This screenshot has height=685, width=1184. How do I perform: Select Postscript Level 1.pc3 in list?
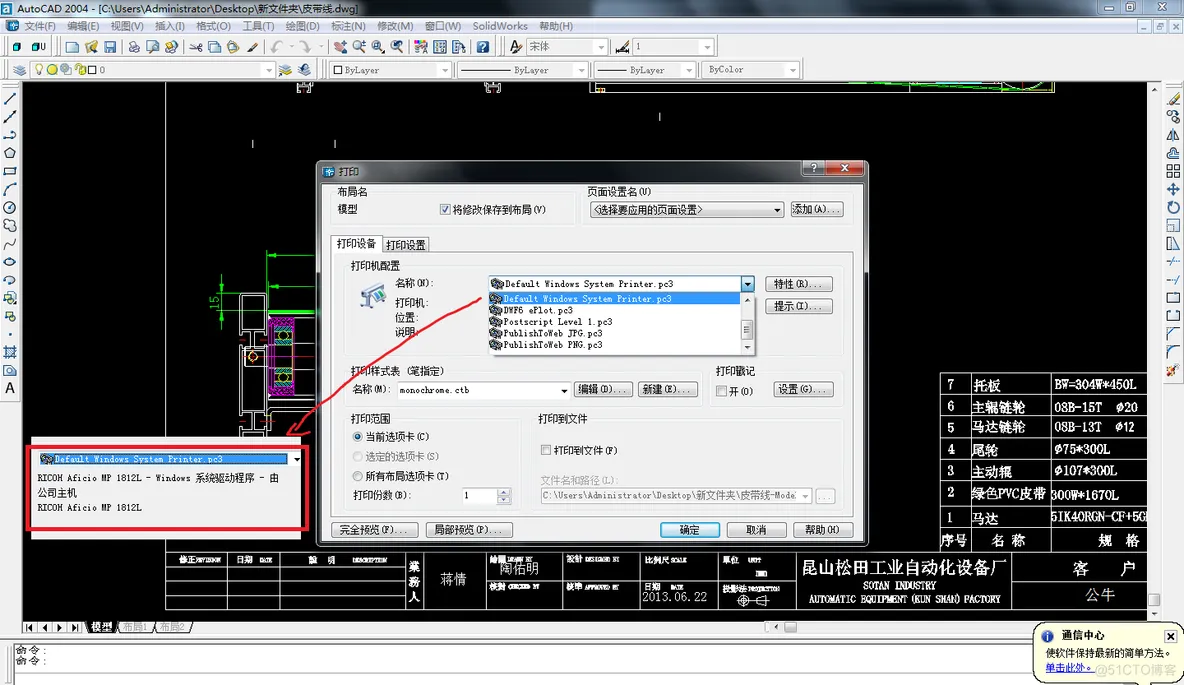[x=615, y=322]
